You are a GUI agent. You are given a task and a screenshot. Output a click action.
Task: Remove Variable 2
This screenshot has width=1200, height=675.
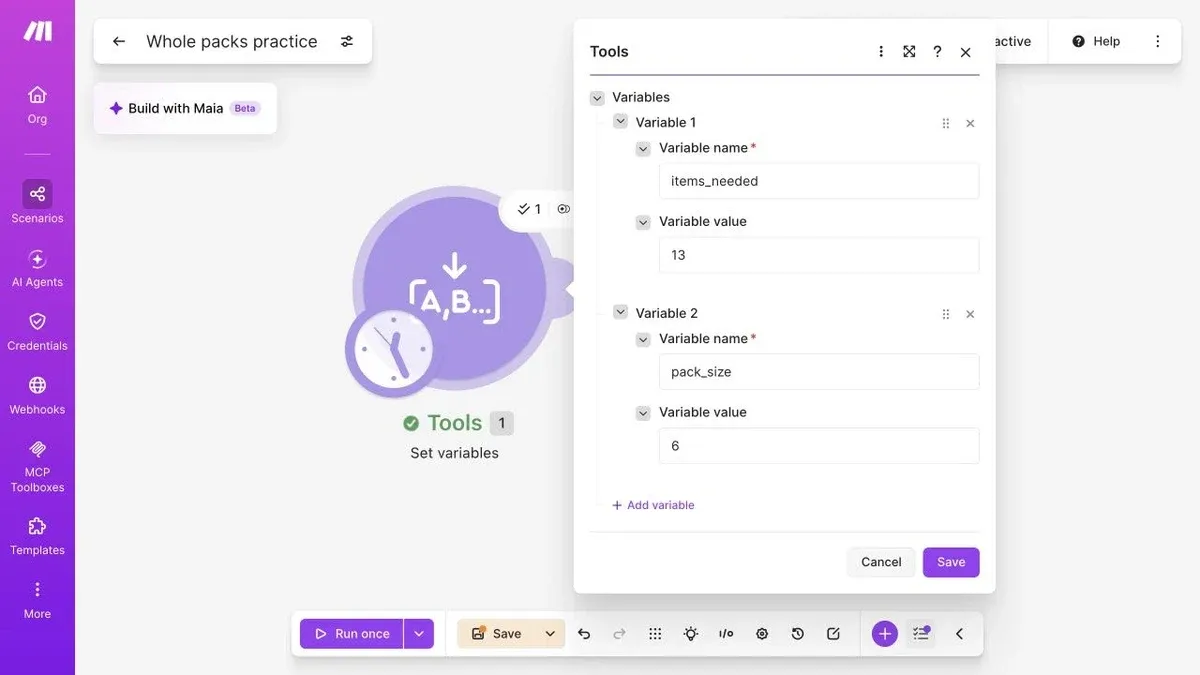tap(970, 314)
